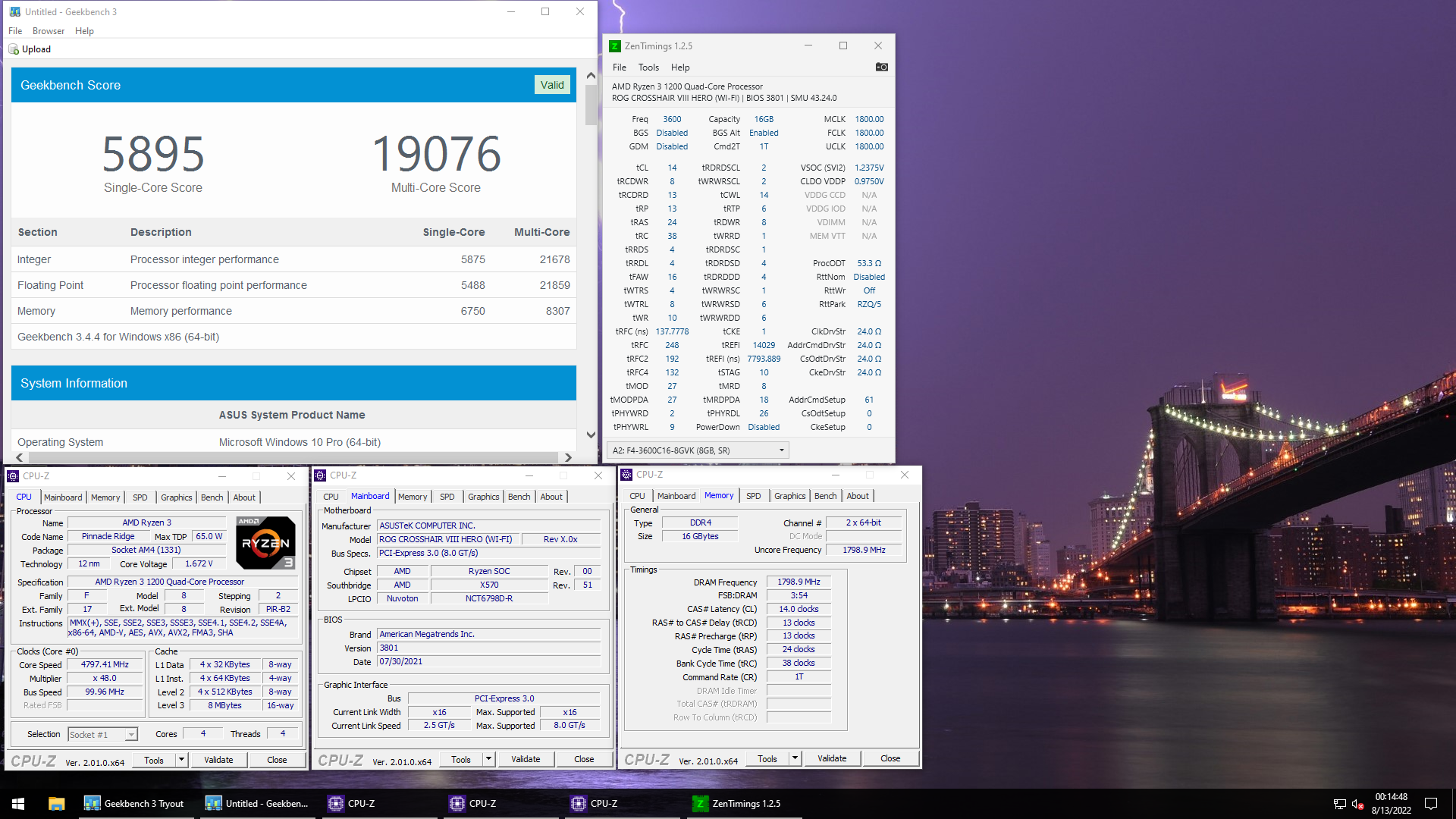The width and height of the screenshot is (1456, 819).
Task: Click Validate in CPU-Z Mainboard window
Action: pos(526,759)
